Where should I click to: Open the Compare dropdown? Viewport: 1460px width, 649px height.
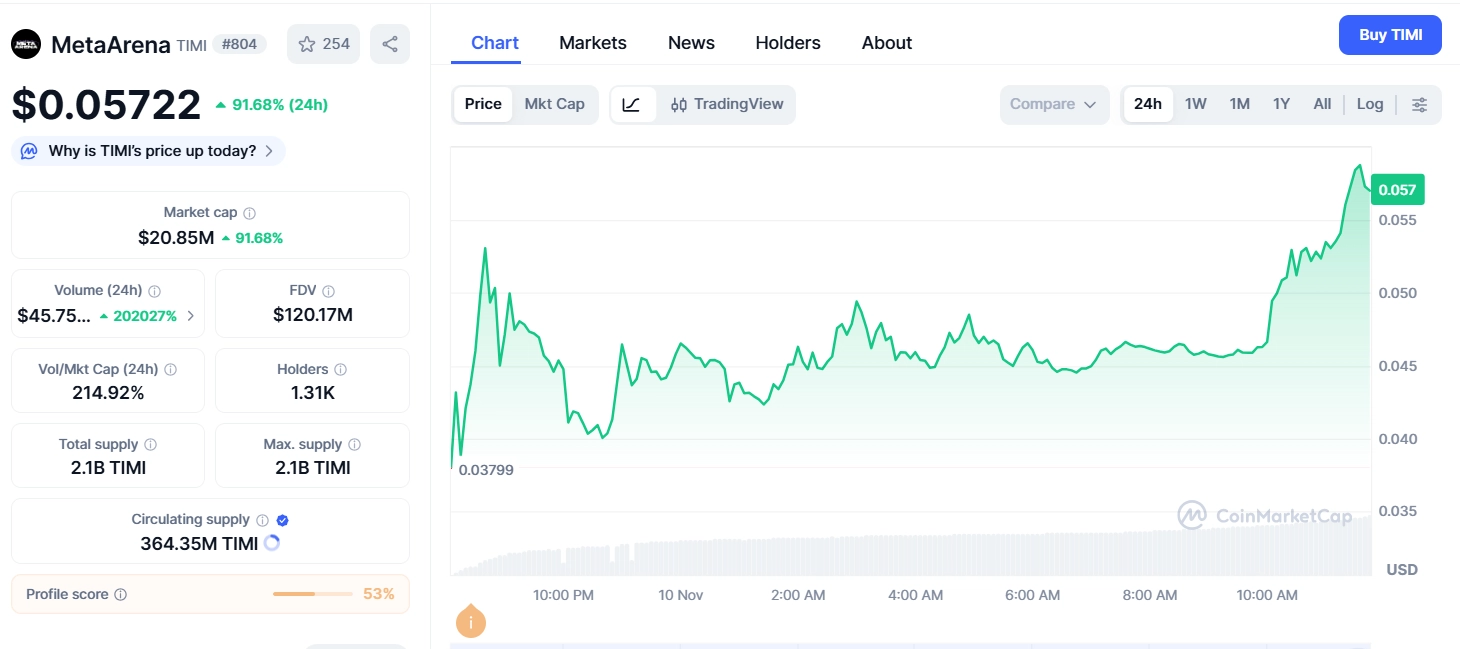pyautogui.click(x=1053, y=103)
